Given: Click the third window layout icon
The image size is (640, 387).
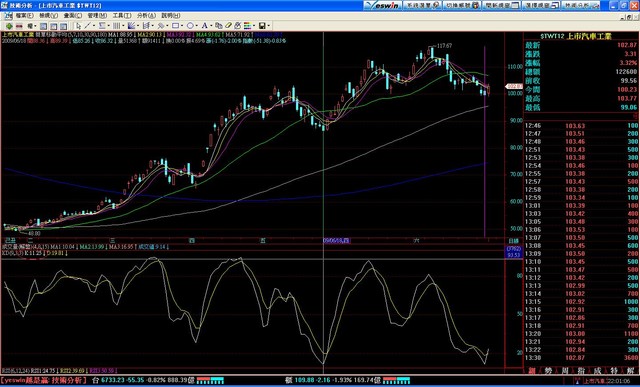Looking at the screenshot, I should coord(64,27).
